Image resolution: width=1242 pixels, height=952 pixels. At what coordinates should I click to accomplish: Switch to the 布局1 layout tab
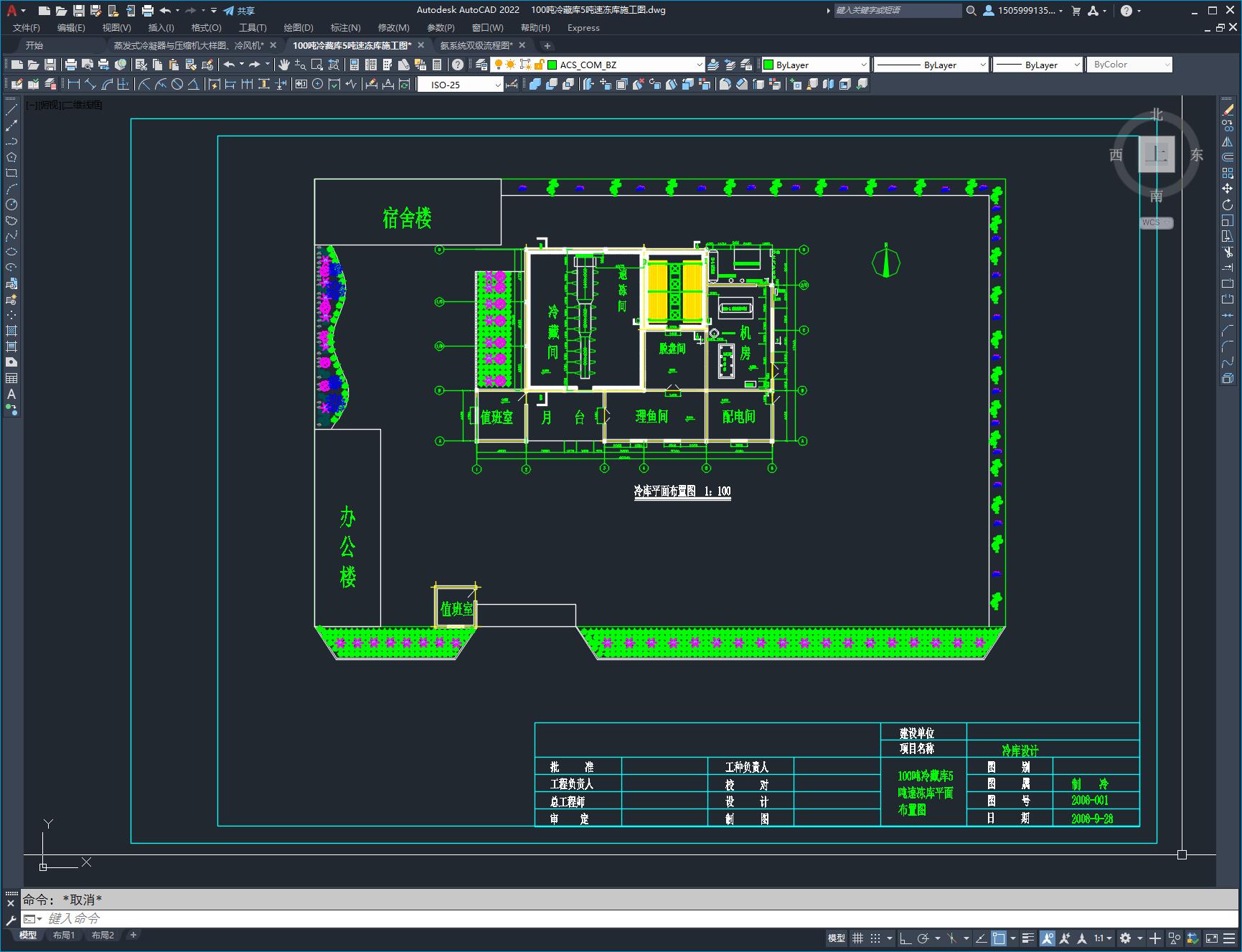pos(64,935)
